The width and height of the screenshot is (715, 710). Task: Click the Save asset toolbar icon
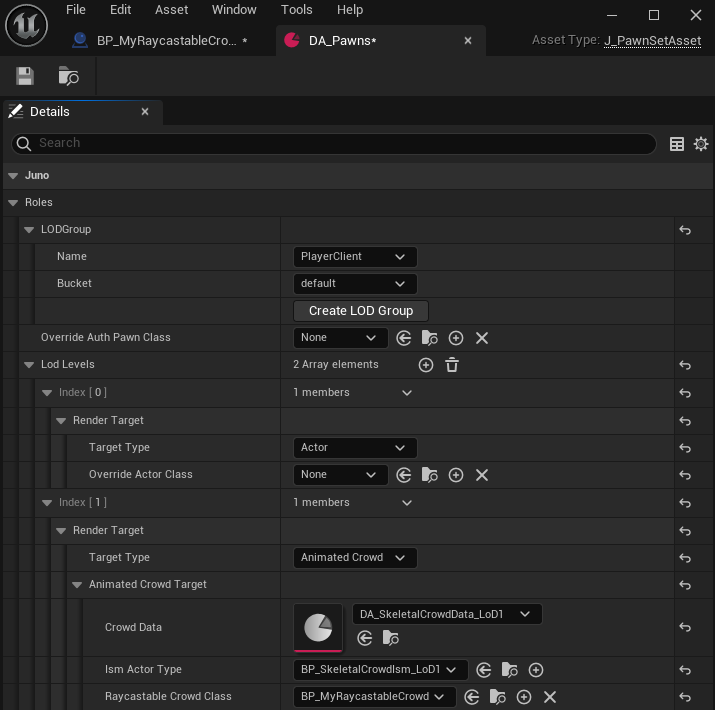tap(25, 76)
